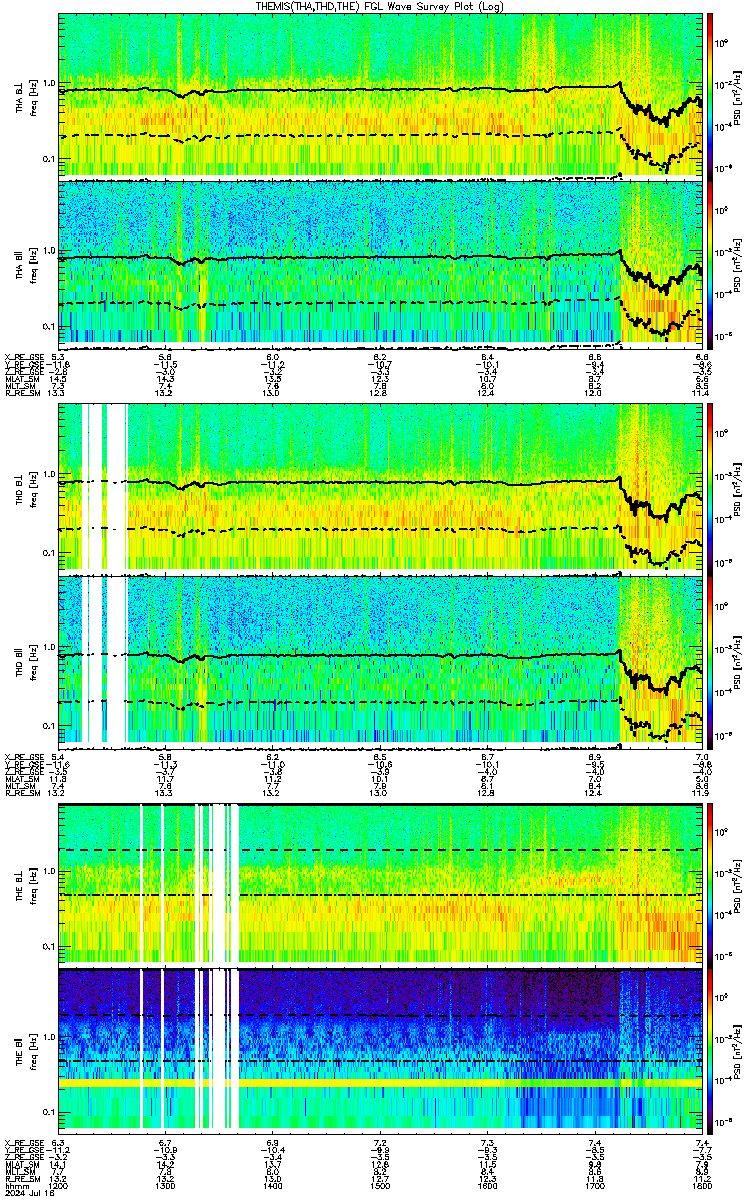The image size is (750, 1200).
Task: Click the "1.0" frequency tick of THA B-perpendicular panel
Action: [x=49, y=83]
